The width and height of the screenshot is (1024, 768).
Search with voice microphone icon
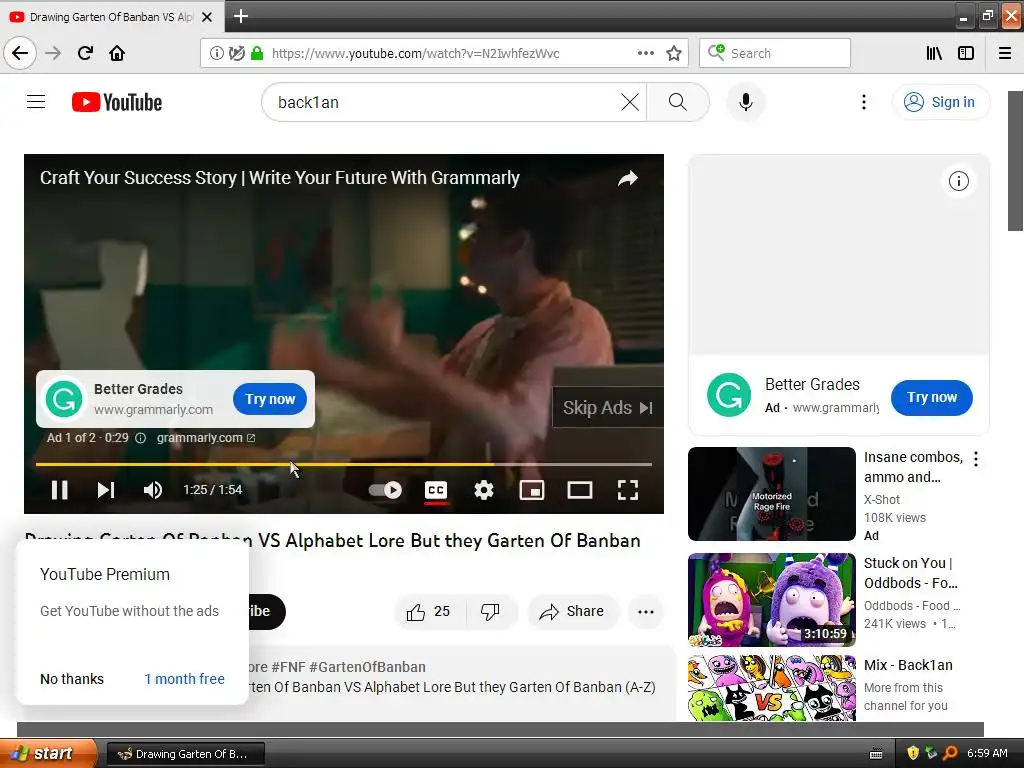click(746, 102)
